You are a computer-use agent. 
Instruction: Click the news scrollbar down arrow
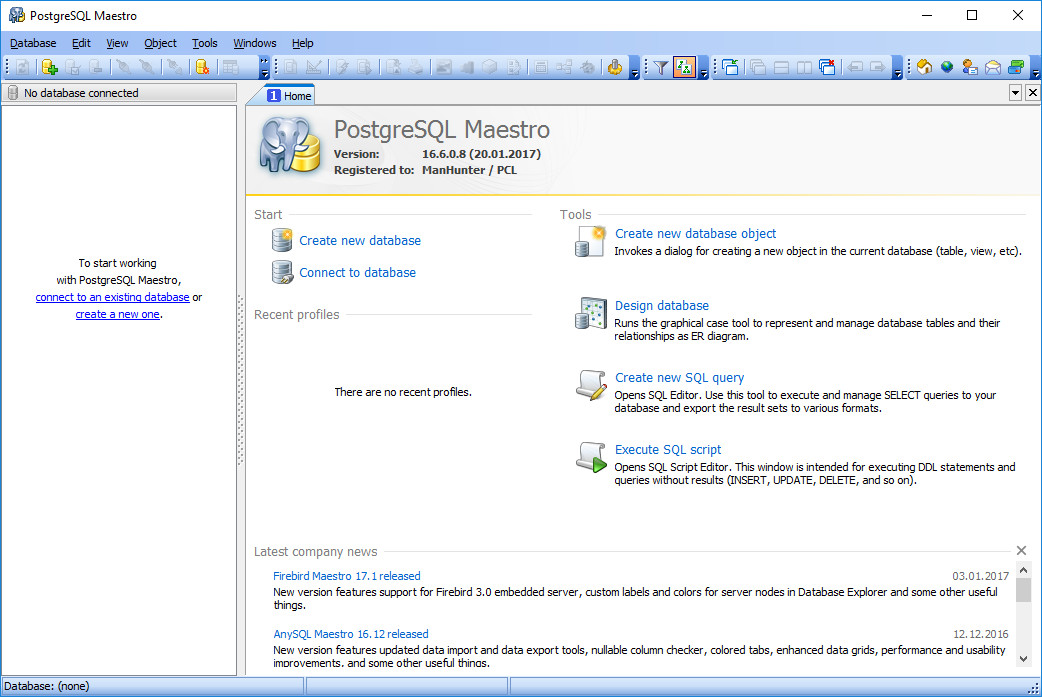pos(1023,658)
